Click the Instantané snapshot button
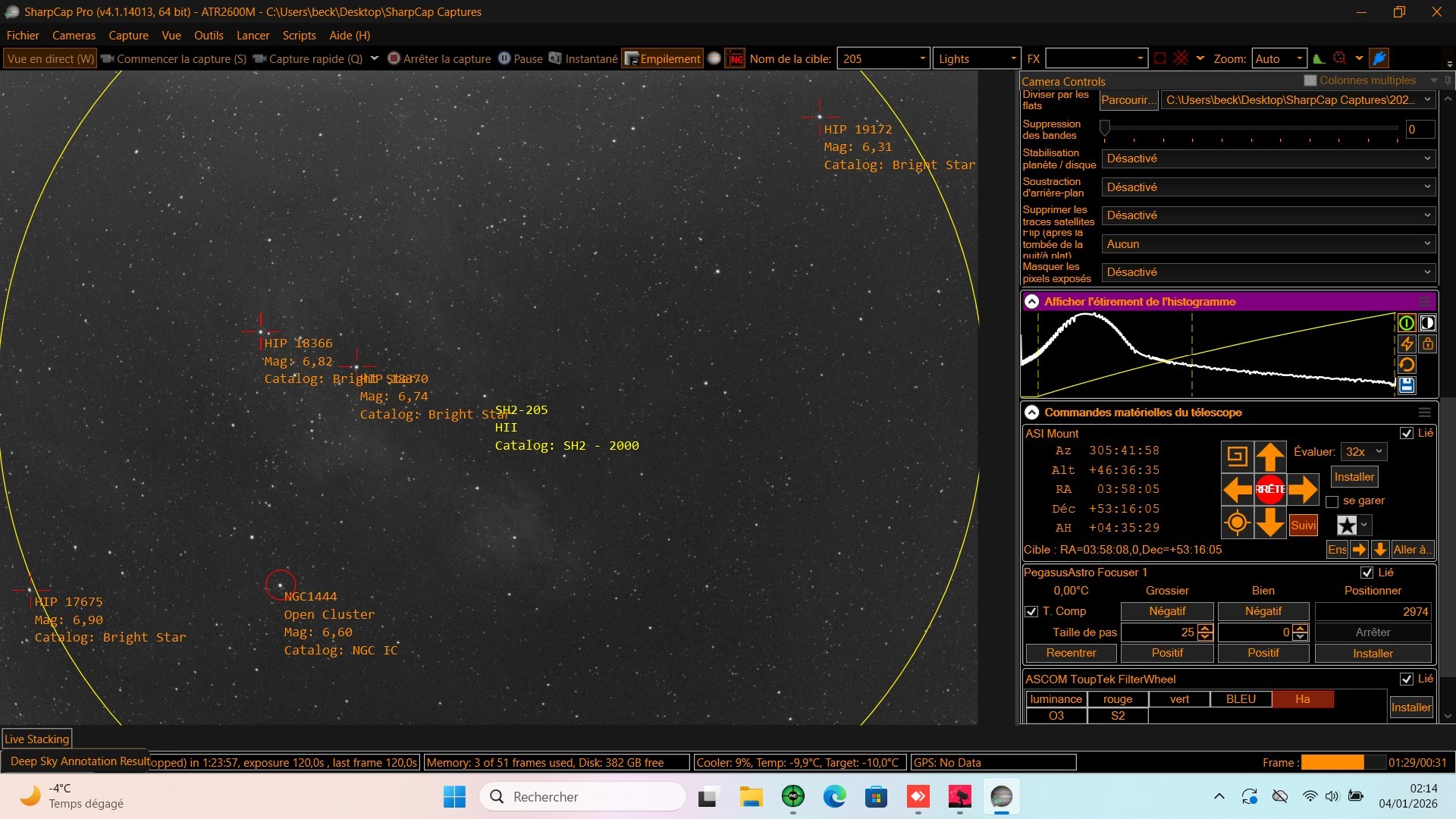 [x=583, y=59]
